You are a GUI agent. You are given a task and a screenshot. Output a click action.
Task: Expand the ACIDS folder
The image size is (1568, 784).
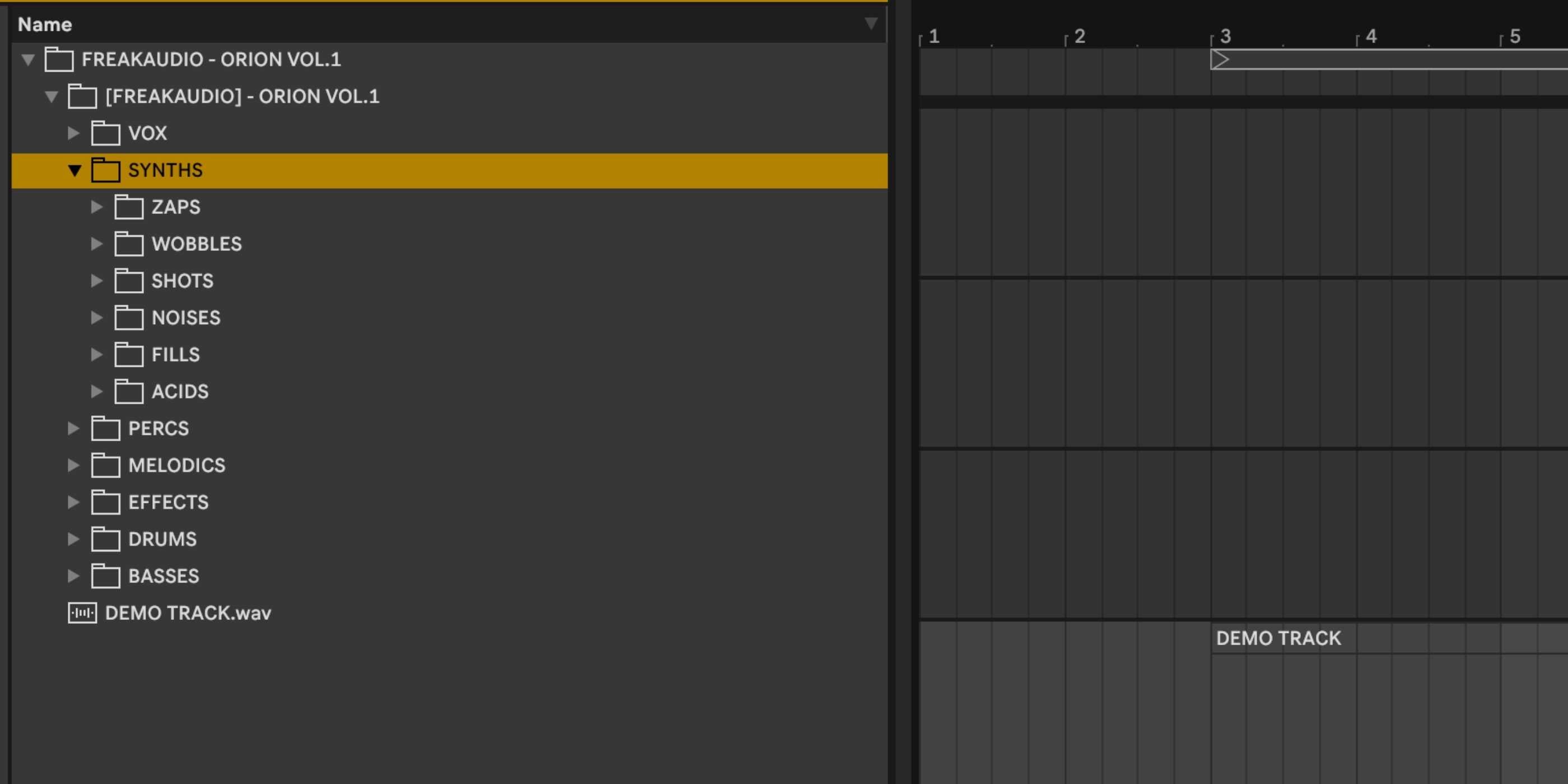pyautogui.click(x=96, y=391)
